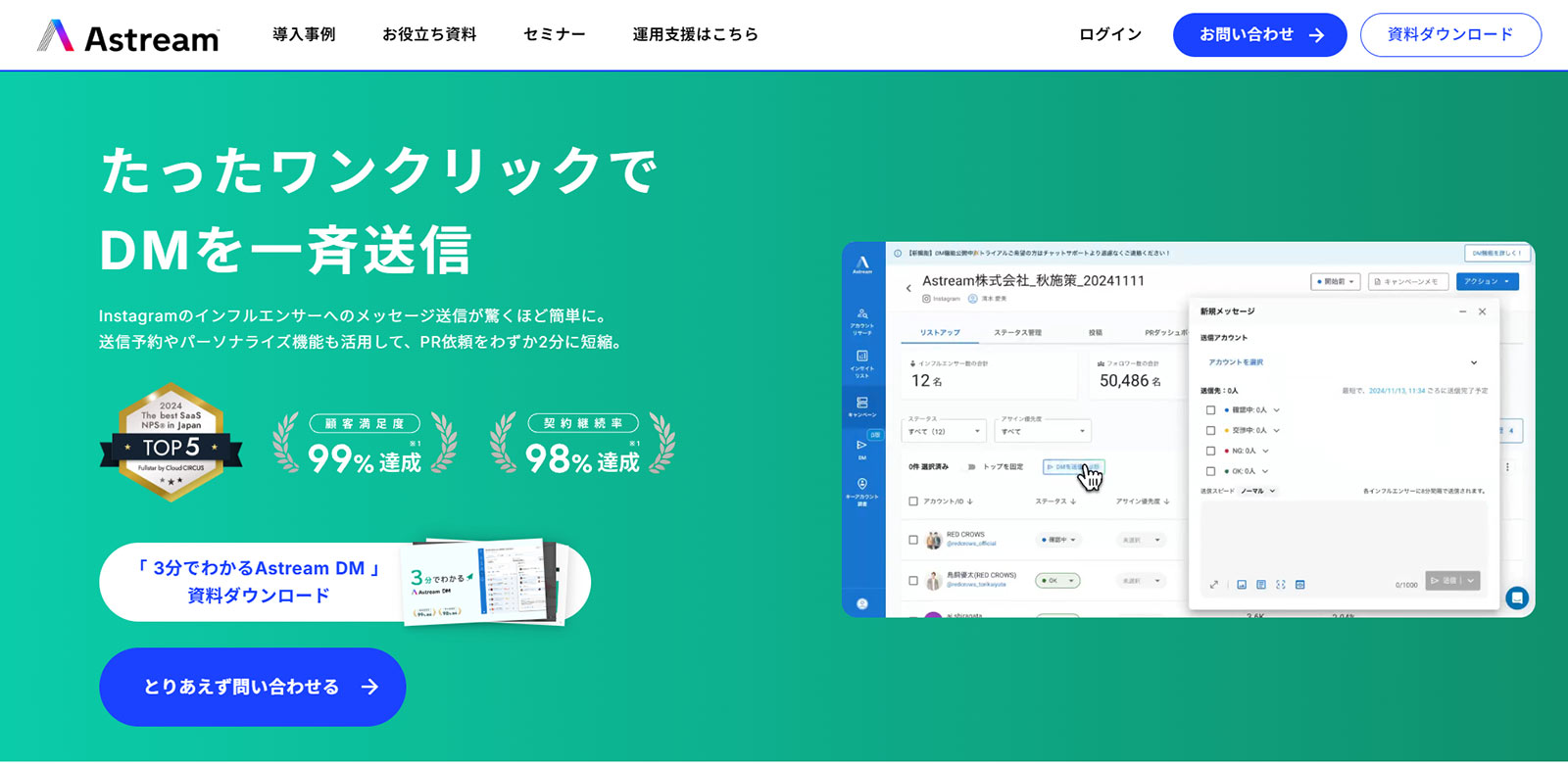Expand the 確認中: 0人 chevron
This screenshot has height=764, width=1568.
click(1276, 410)
